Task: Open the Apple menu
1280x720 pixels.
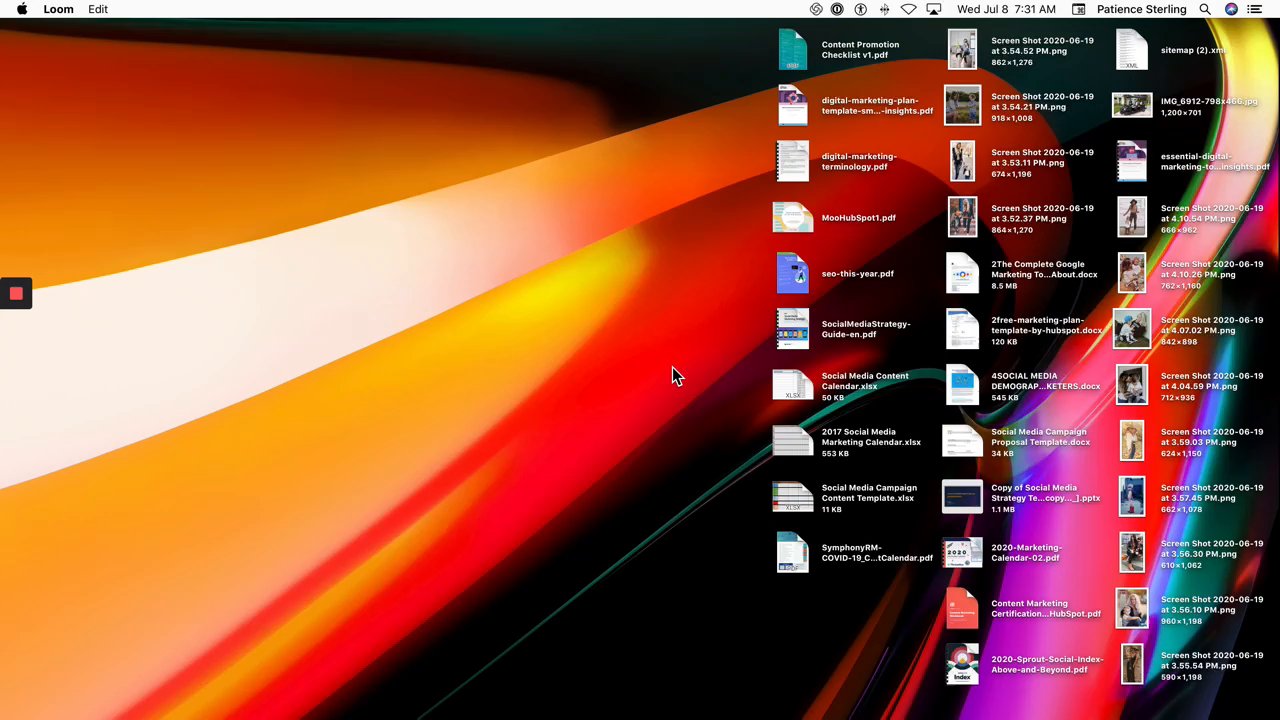Action: click(22, 9)
